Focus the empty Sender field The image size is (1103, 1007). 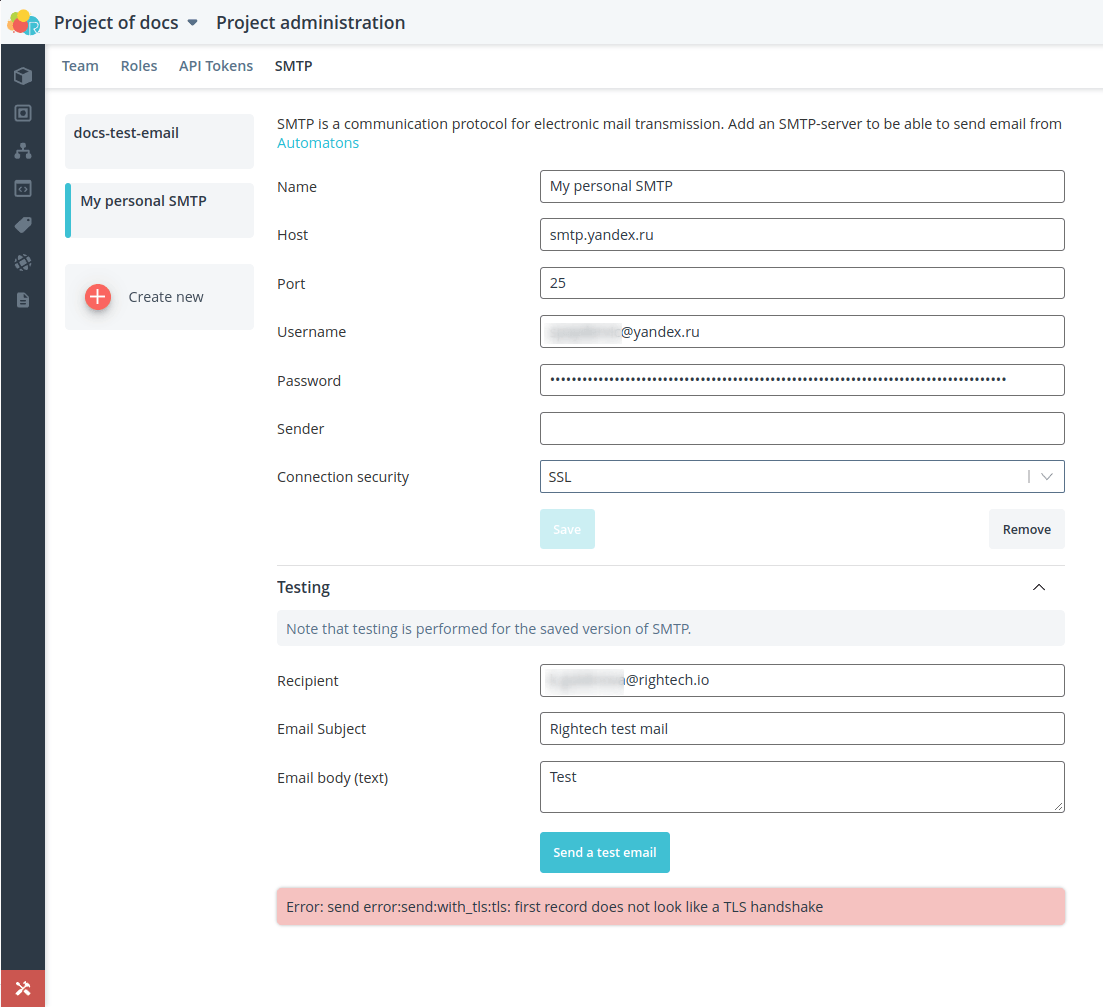pyautogui.click(x=802, y=428)
